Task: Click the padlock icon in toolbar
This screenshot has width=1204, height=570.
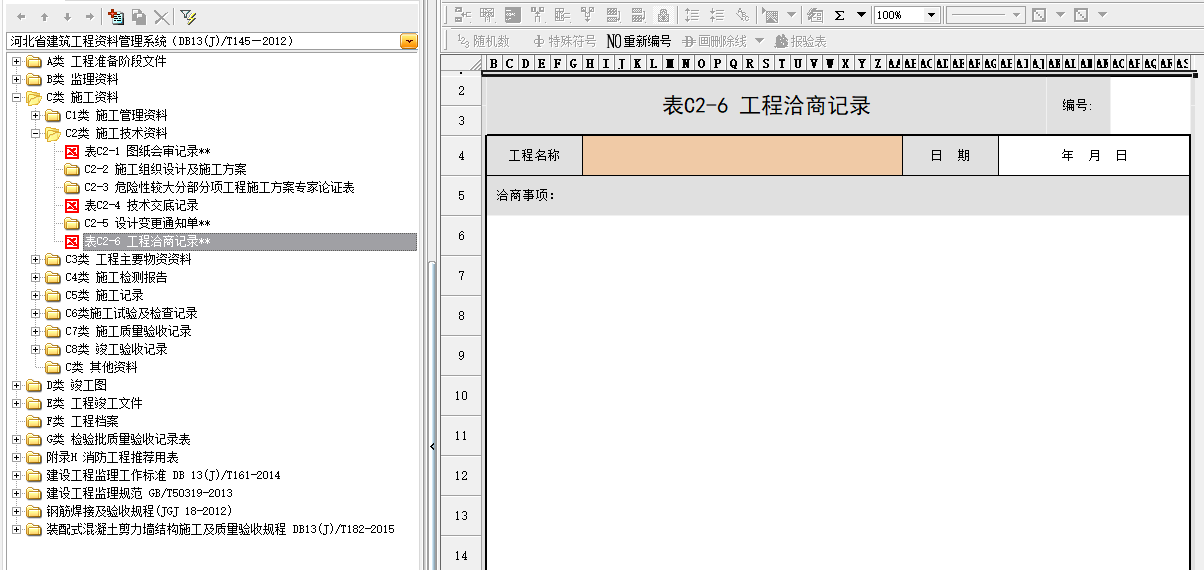Action: tap(662, 15)
